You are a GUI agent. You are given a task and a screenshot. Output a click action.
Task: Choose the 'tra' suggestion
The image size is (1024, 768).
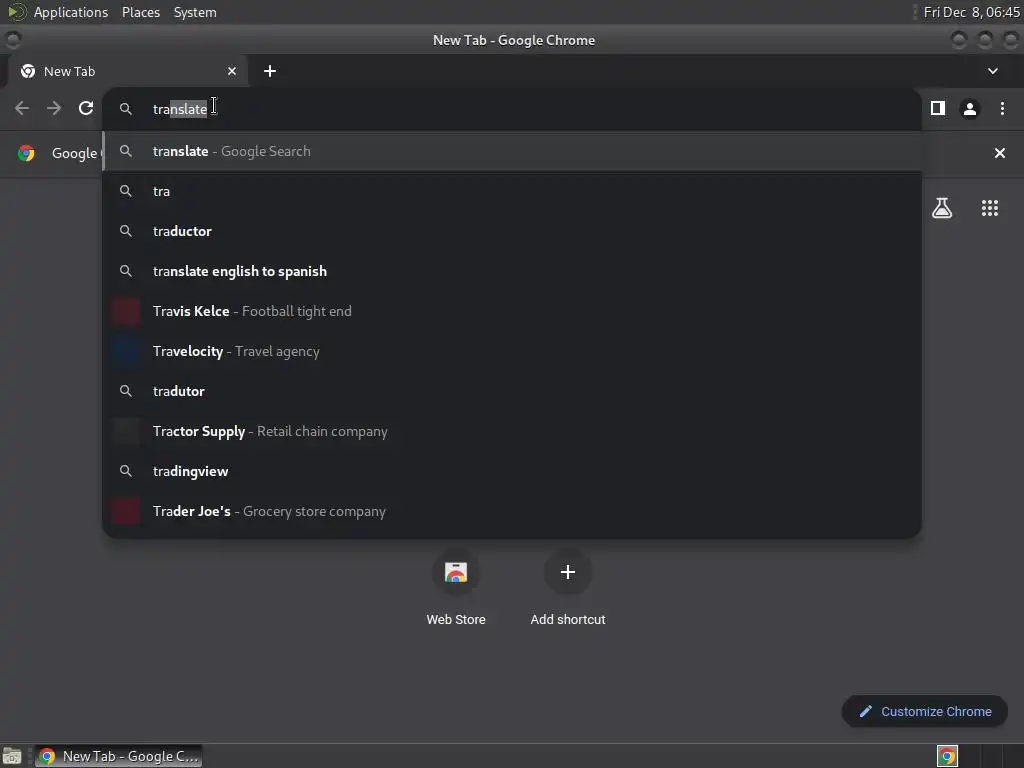(512, 191)
